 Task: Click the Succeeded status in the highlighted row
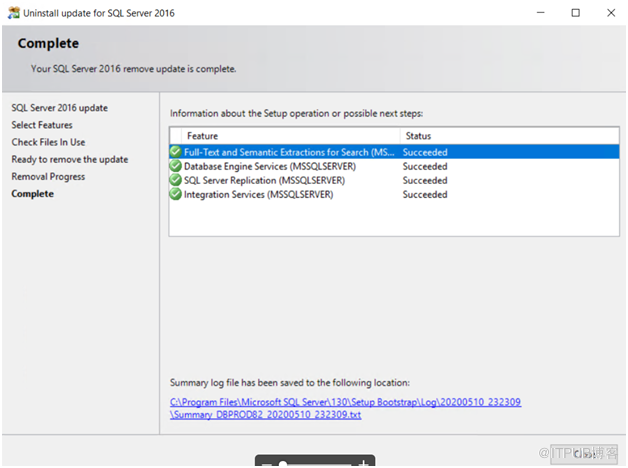tap(425, 152)
